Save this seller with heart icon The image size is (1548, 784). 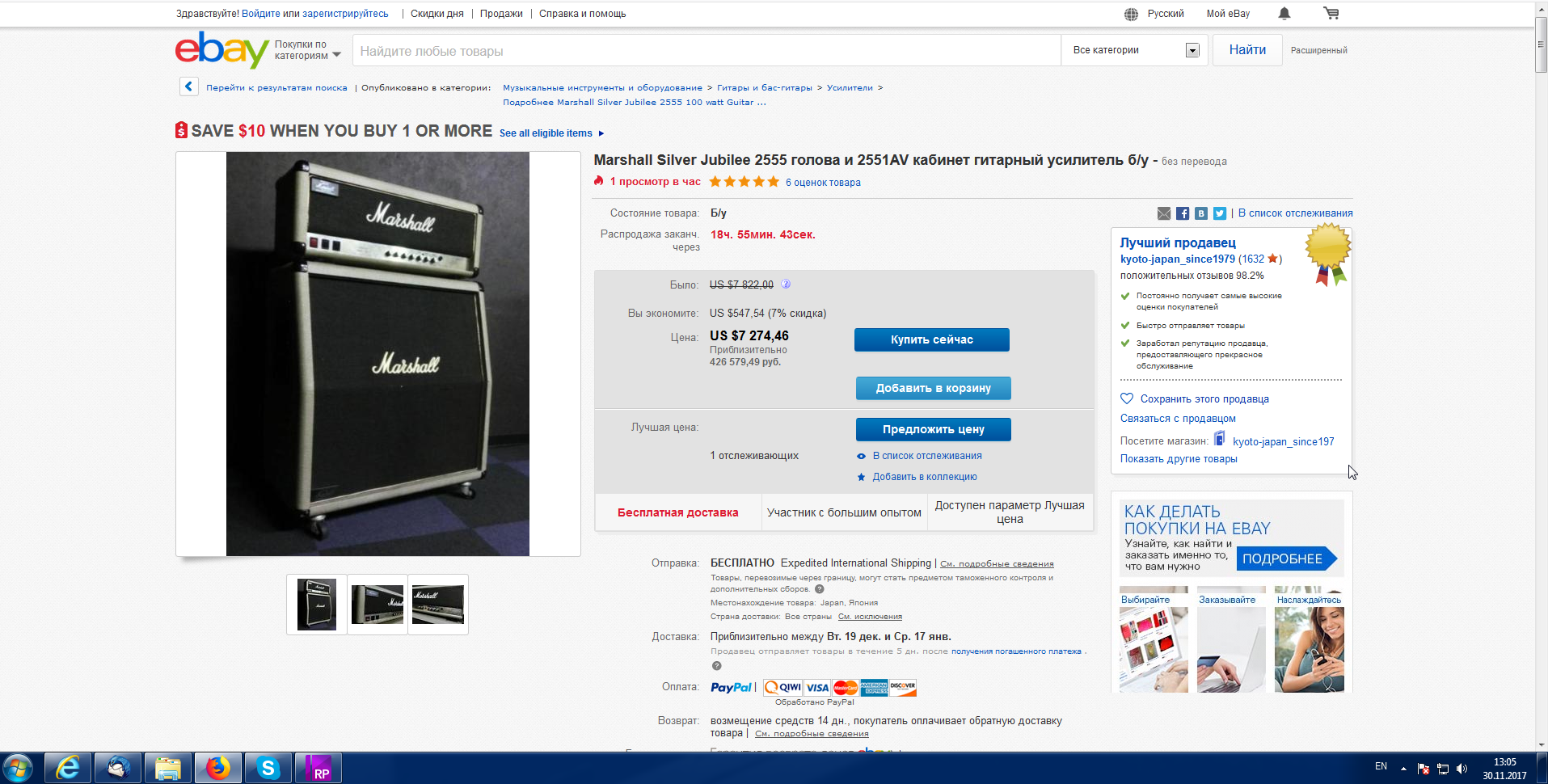coord(1127,398)
